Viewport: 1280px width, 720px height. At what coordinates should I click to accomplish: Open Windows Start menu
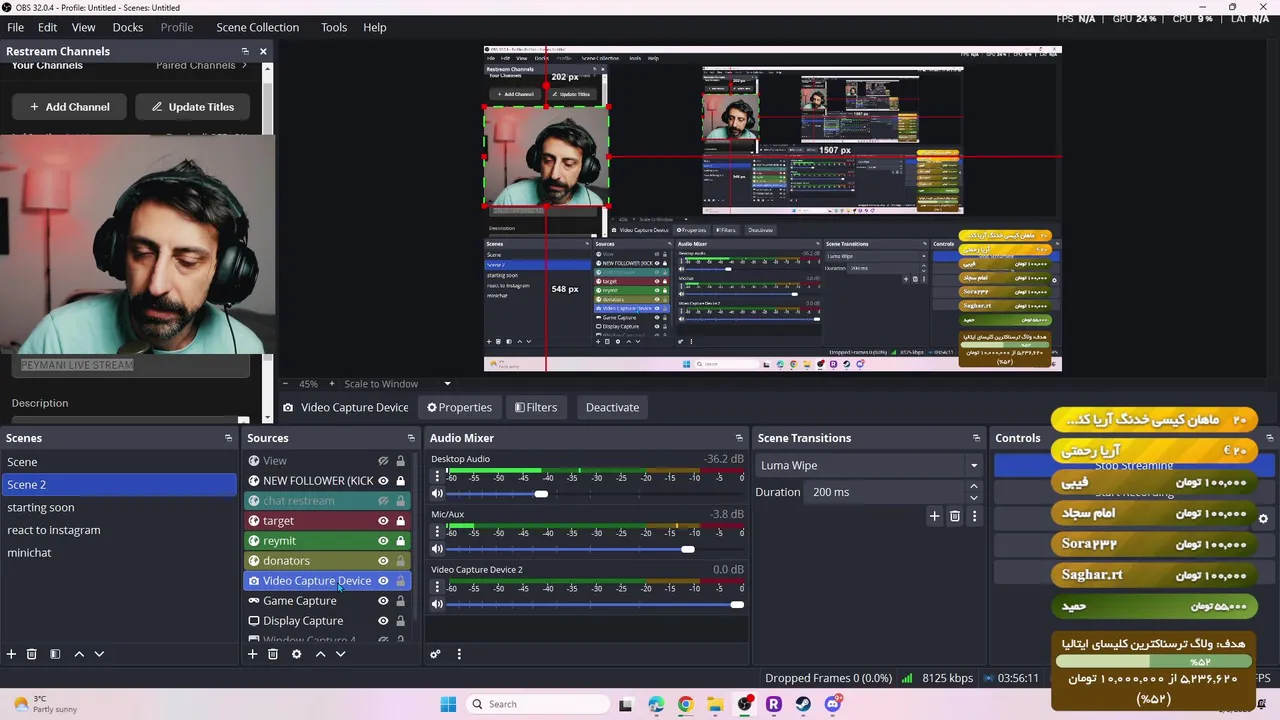[448, 704]
